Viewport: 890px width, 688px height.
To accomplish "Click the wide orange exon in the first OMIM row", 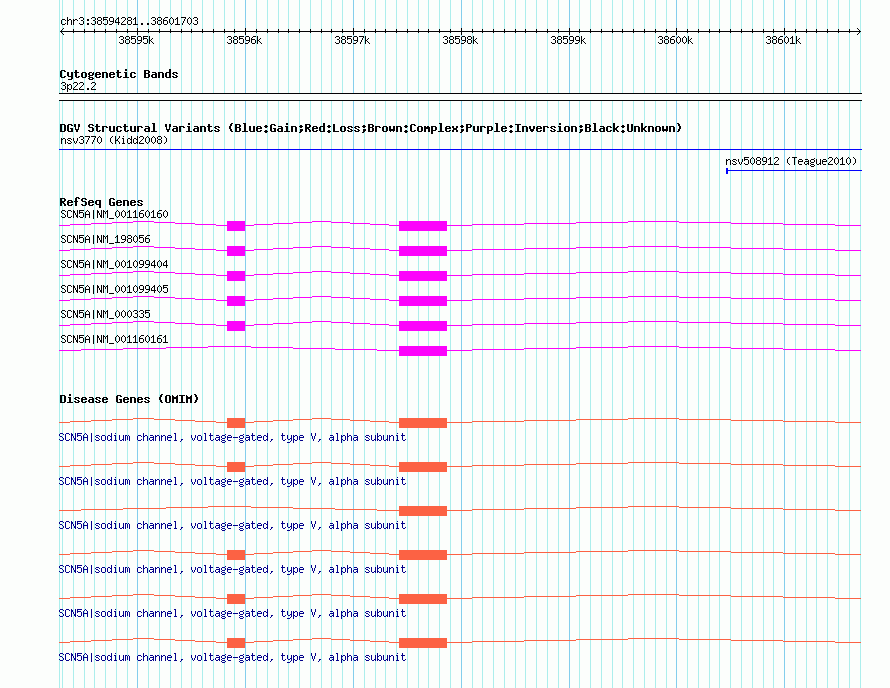I will 423,423.
